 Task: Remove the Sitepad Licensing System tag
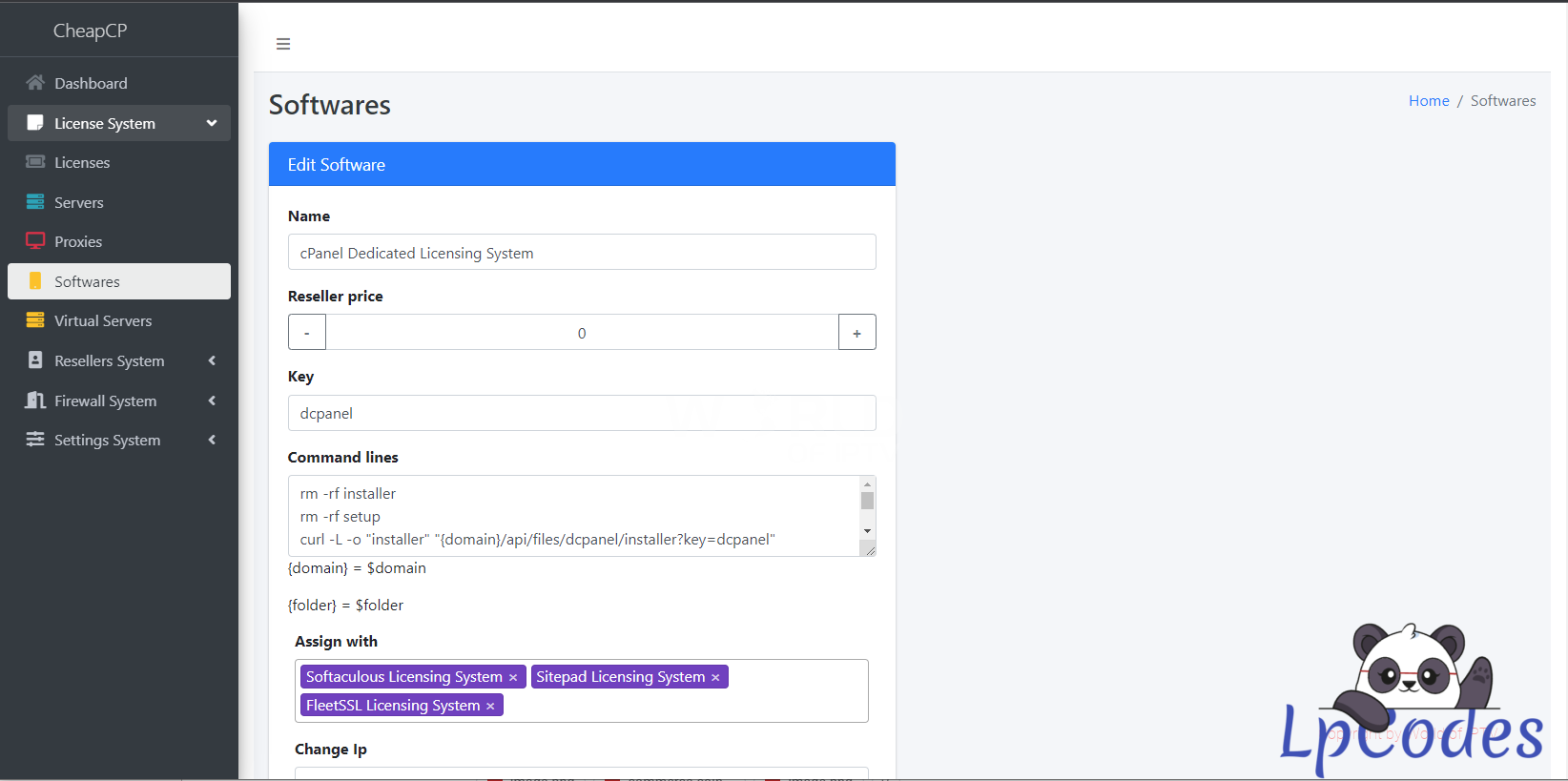pos(715,677)
